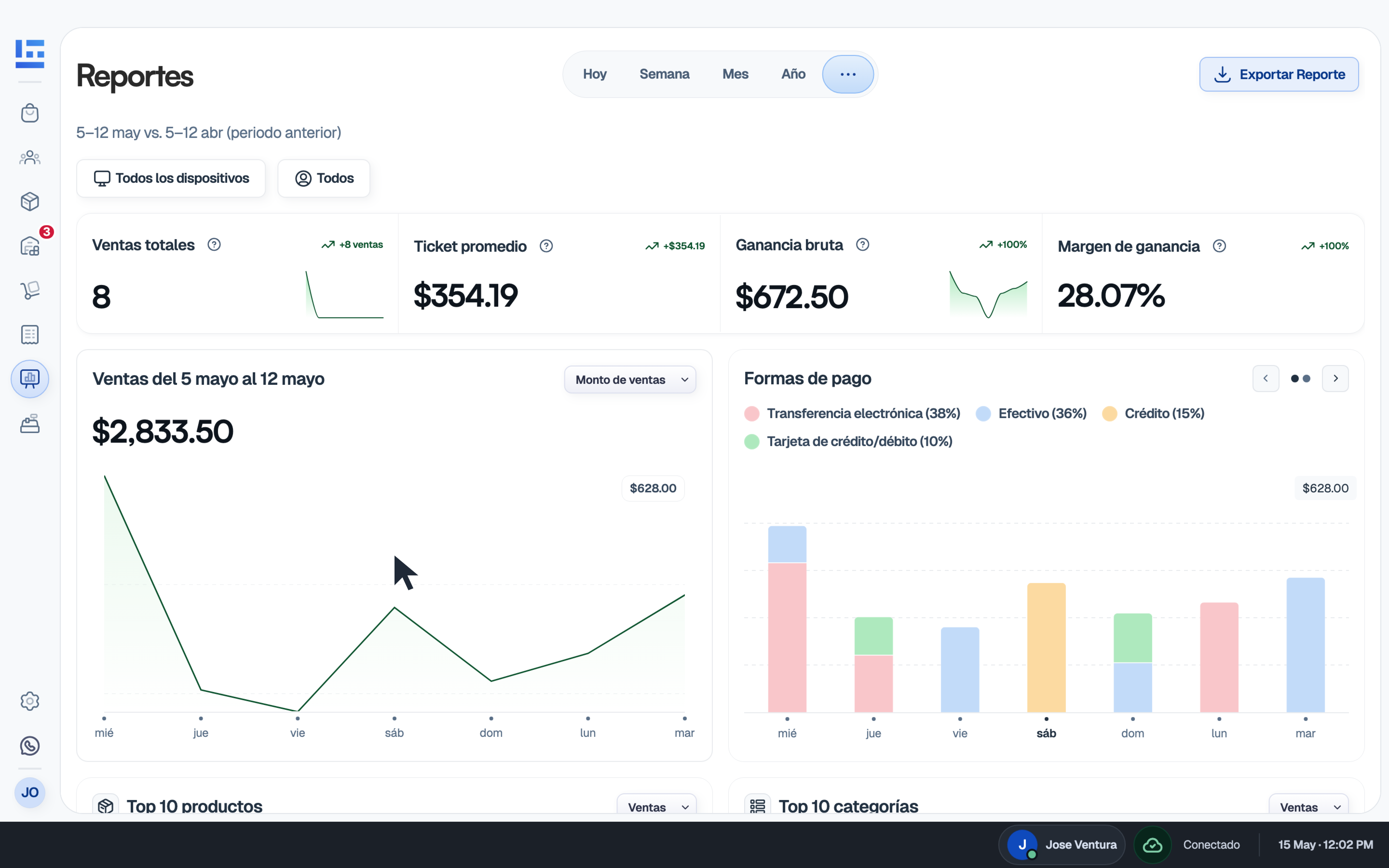Open the products box icon
This screenshot has height=868, width=1389.
pos(30,202)
